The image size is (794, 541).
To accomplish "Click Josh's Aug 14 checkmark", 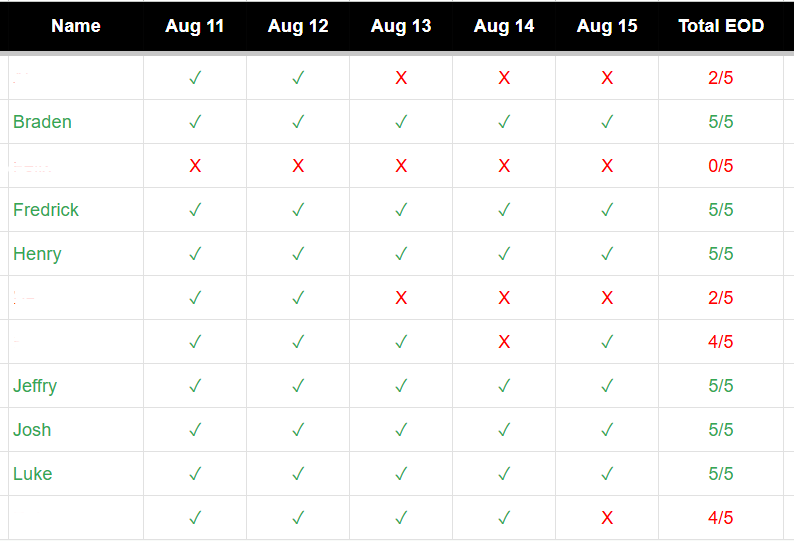I will pyautogui.click(x=504, y=430).
